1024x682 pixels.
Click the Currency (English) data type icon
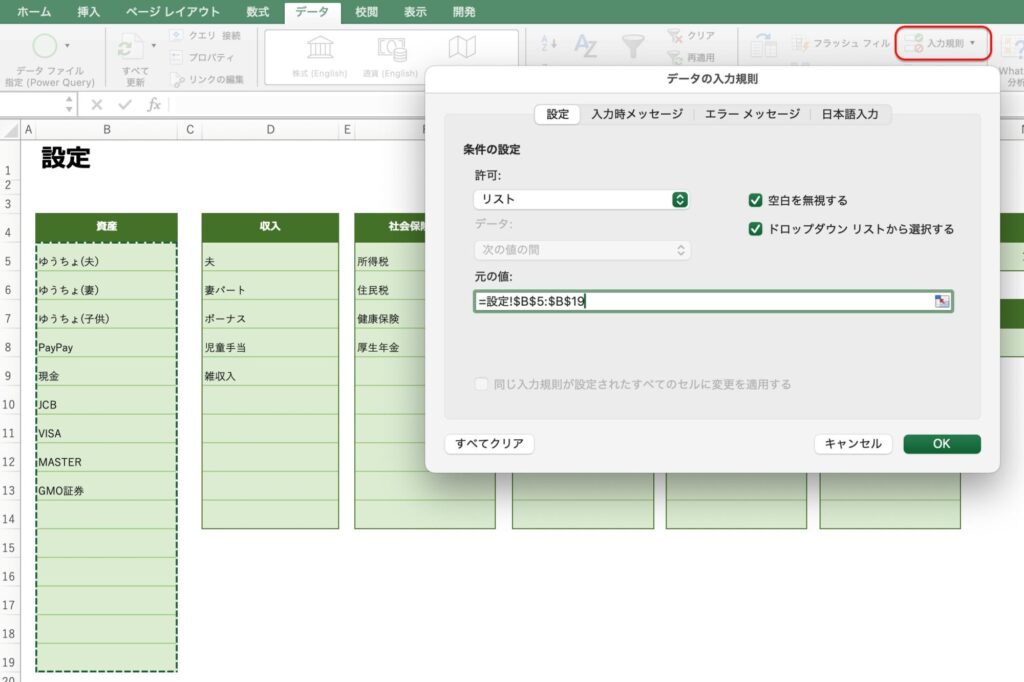[x=391, y=50]
